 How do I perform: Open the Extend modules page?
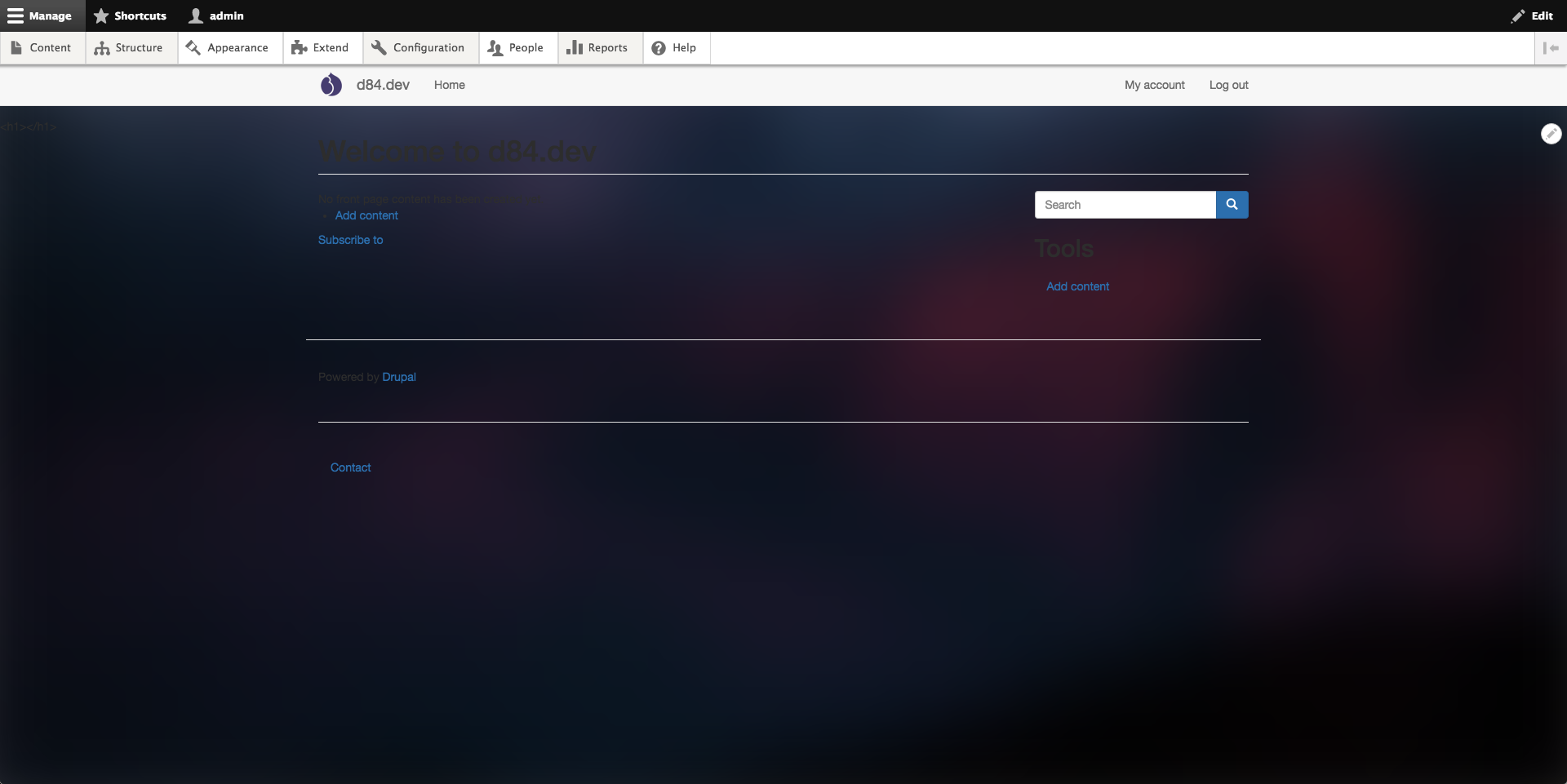[x=321, y=48]
